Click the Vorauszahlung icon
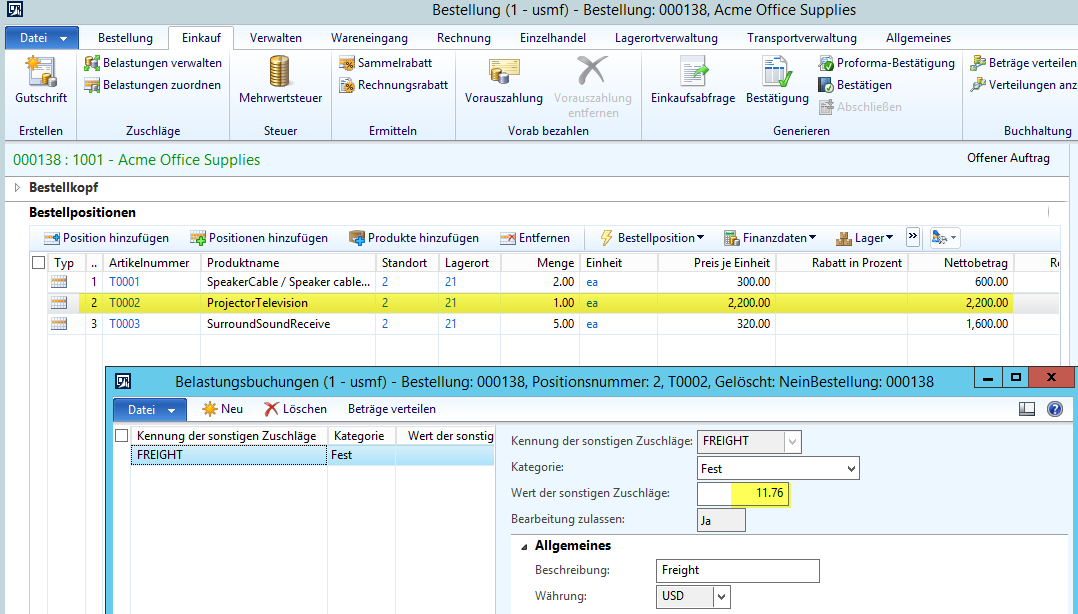Image resolution: width=1078 pixels, height=614 pixels. pyautogui.click(x=503, y=80)
